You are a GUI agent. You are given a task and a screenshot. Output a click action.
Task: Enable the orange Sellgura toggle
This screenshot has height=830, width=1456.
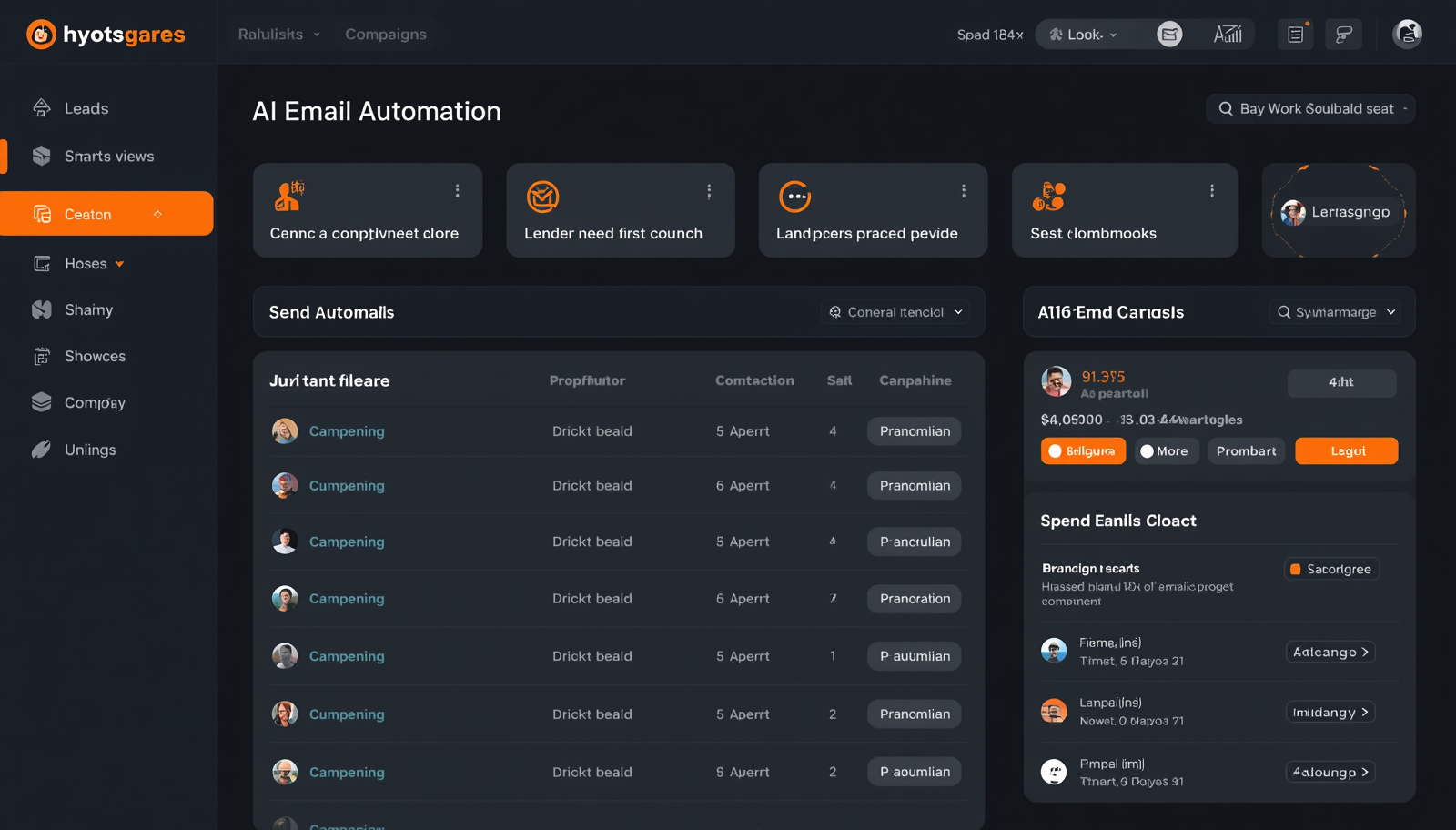point(1083,450)
